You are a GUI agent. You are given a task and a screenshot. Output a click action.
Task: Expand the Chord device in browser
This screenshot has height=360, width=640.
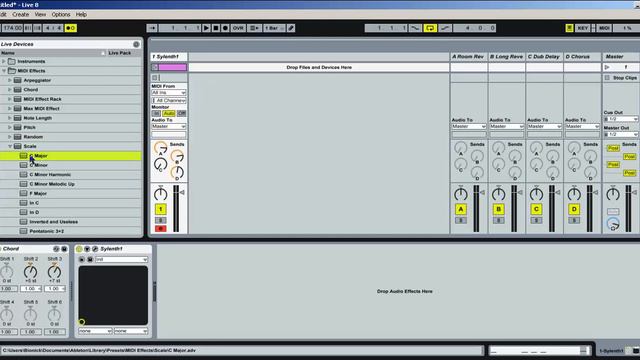pos(10,89)
